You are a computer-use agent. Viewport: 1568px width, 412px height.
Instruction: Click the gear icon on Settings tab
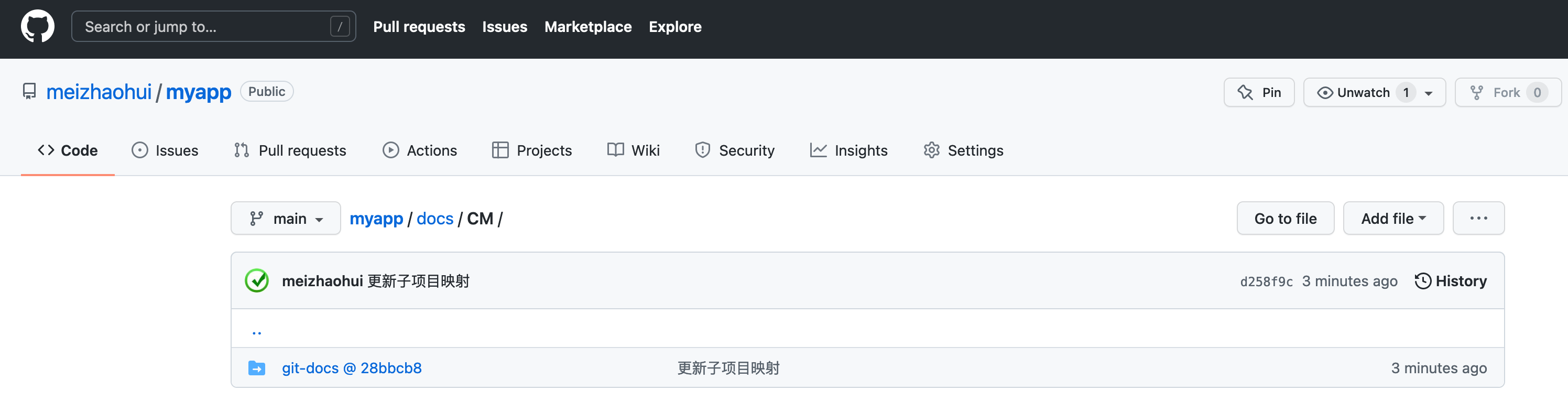click(931, 150)
